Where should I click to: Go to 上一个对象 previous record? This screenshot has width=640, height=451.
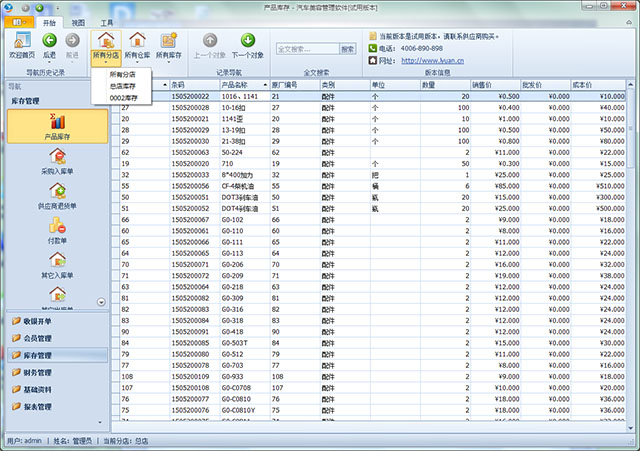coord(210,46)
